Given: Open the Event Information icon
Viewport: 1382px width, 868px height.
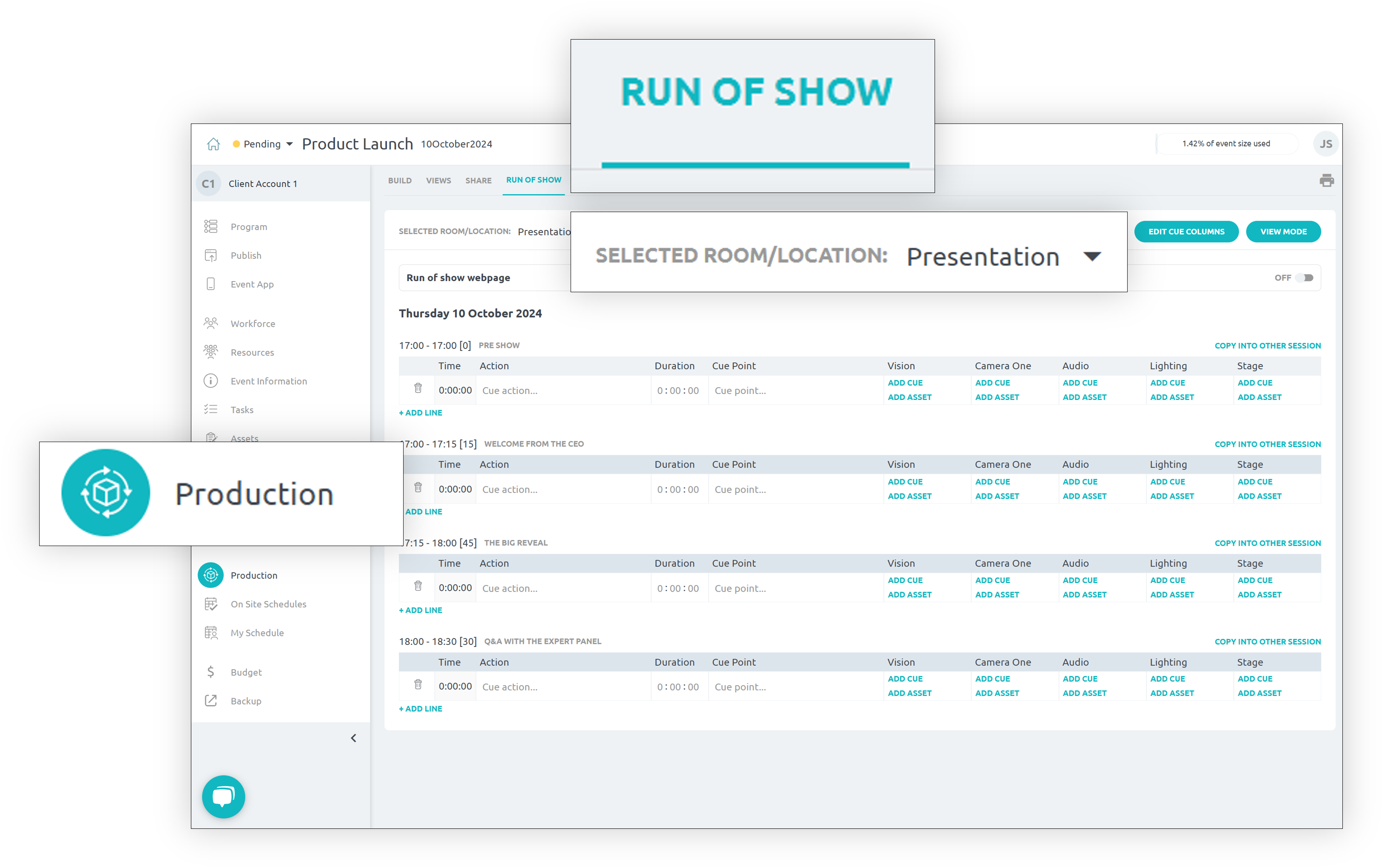Looking at the screenshot, I should tap(211, 380).
